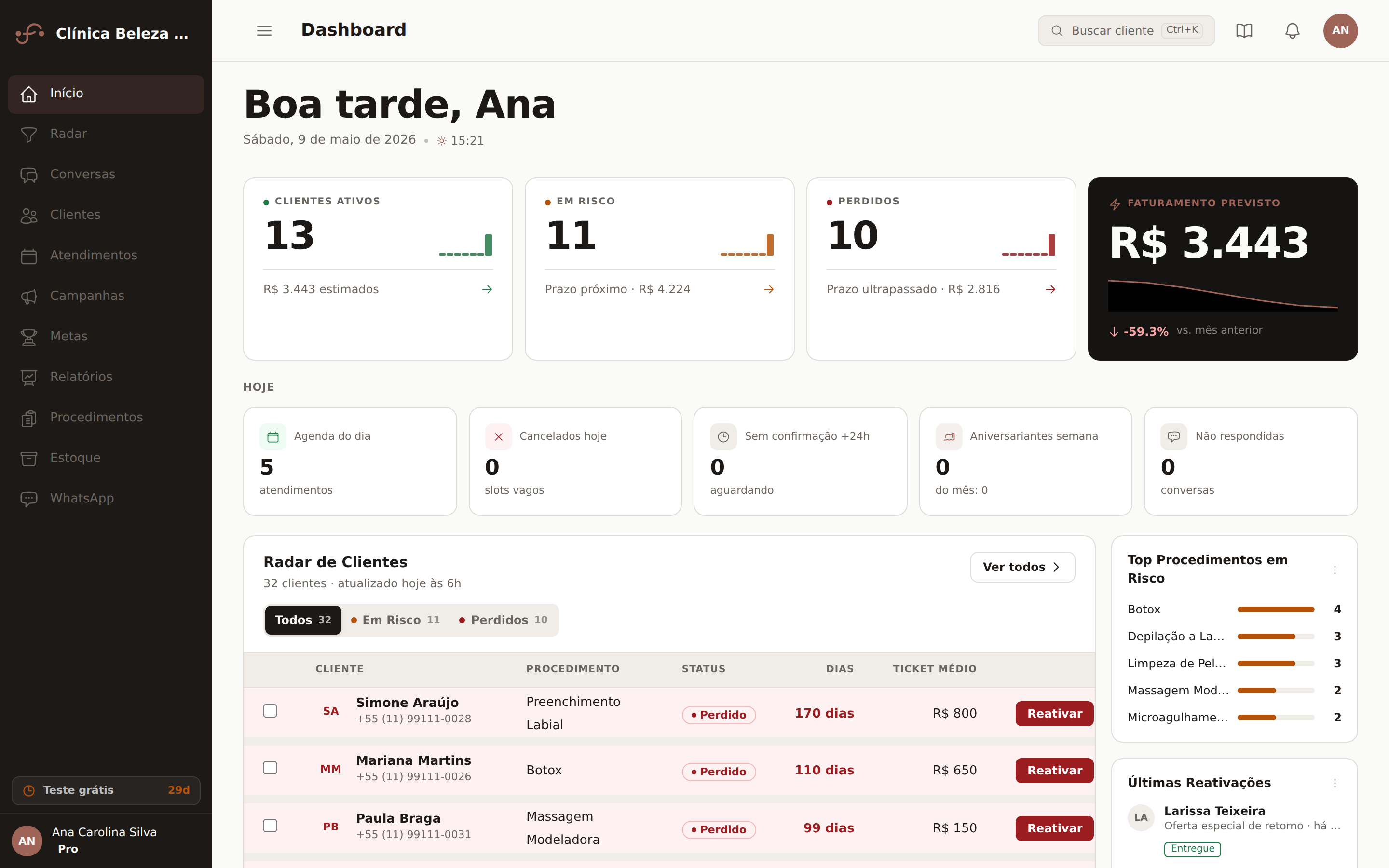Open the Início home icon
This screenshot has width=1389, height=868.
pos(29,94)
